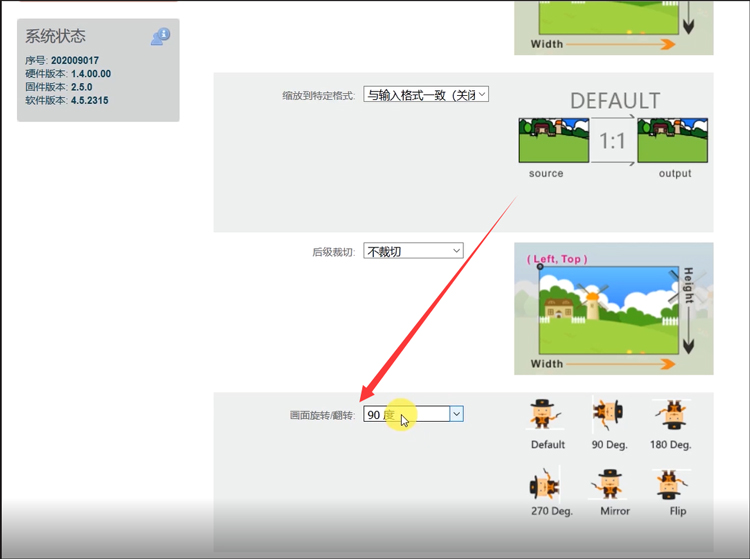This screenshot has width=750, height=559.
Task: Click the Flip orientation icon
Action: (x=677, y=485)
